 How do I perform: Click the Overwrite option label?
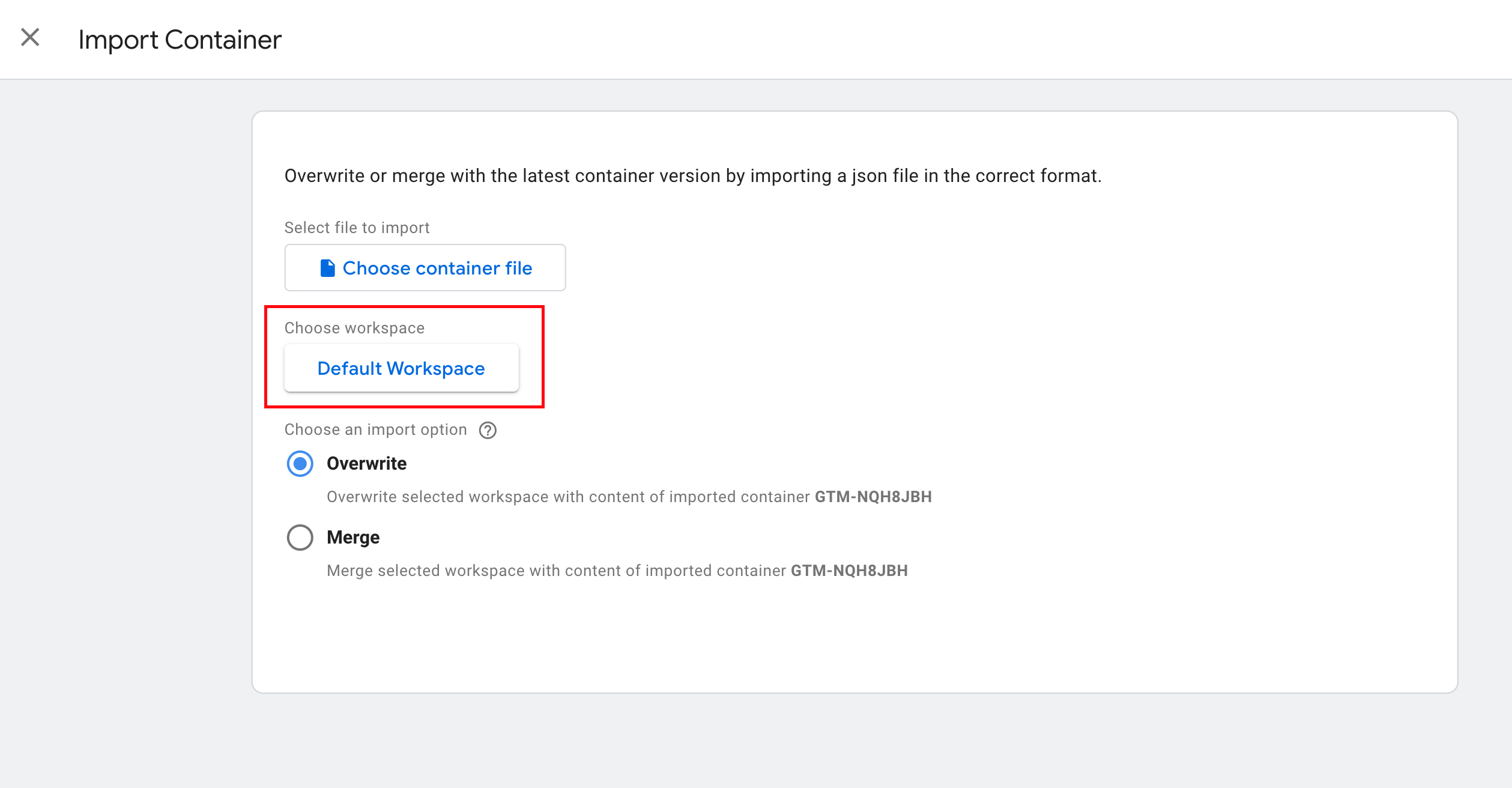pos(366,464)
